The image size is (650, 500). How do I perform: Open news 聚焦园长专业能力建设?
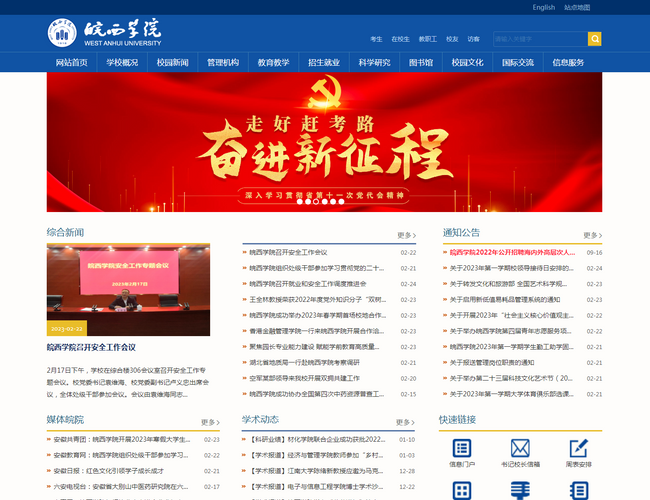click(x=314, y=347)
